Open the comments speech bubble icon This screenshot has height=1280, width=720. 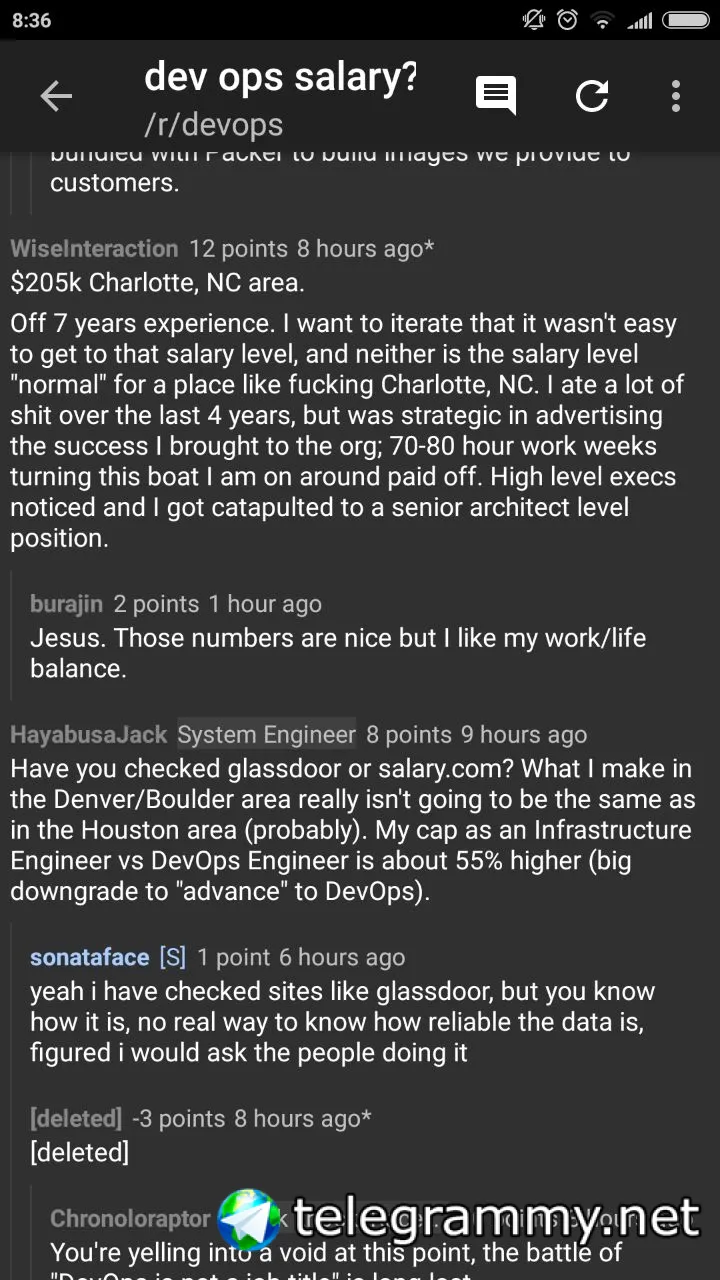pos(495,96)
